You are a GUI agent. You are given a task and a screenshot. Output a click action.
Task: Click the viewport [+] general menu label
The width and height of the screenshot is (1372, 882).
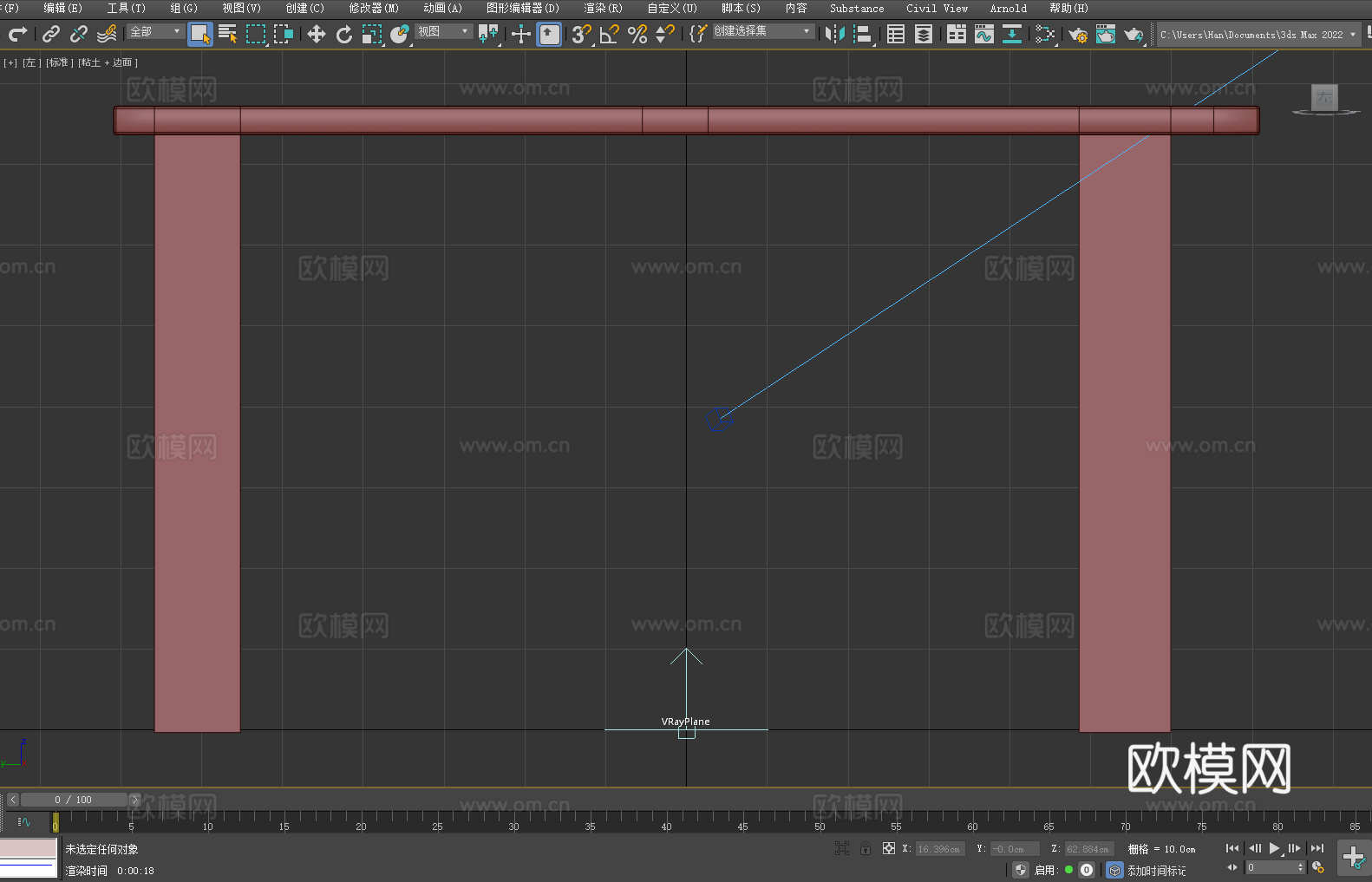tap(10, 62)
